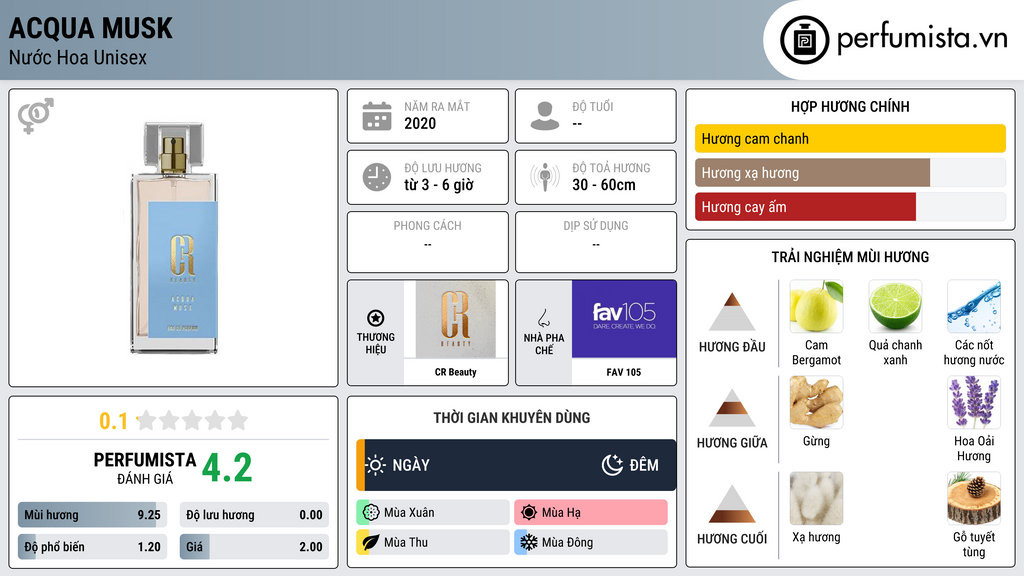Click the calendar icon beside Năm ra mắt
This screenshot has width=1024, height=576.
click(x=377, y=116)
